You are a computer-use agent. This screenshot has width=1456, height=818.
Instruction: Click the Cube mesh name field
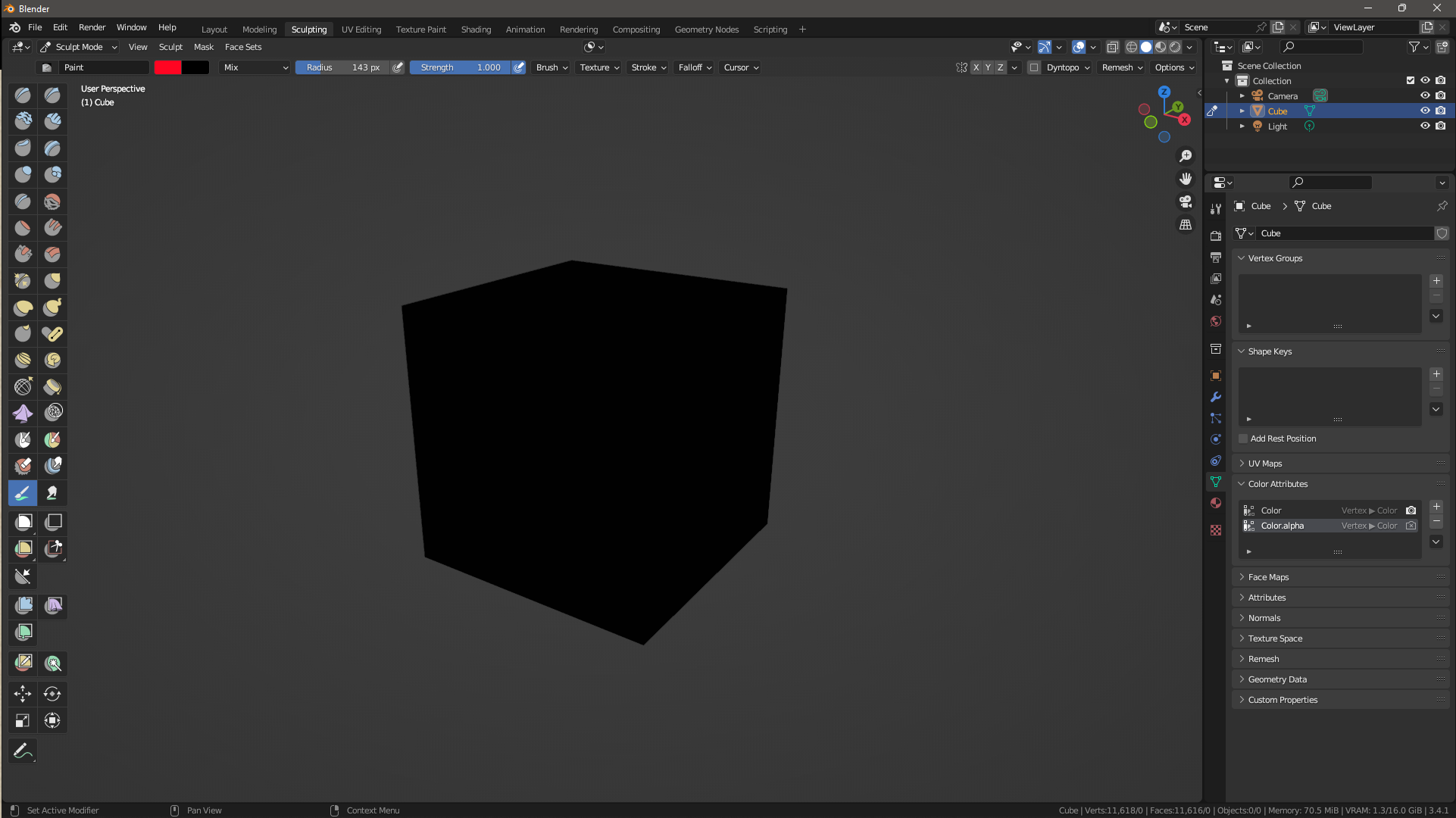1345,233
